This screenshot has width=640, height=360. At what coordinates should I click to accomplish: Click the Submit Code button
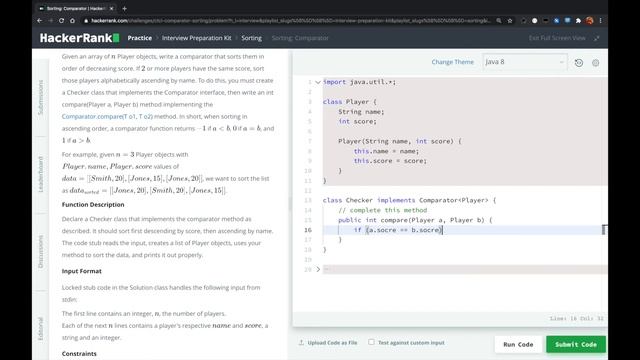pyautogui.click(x=576, y=344)
